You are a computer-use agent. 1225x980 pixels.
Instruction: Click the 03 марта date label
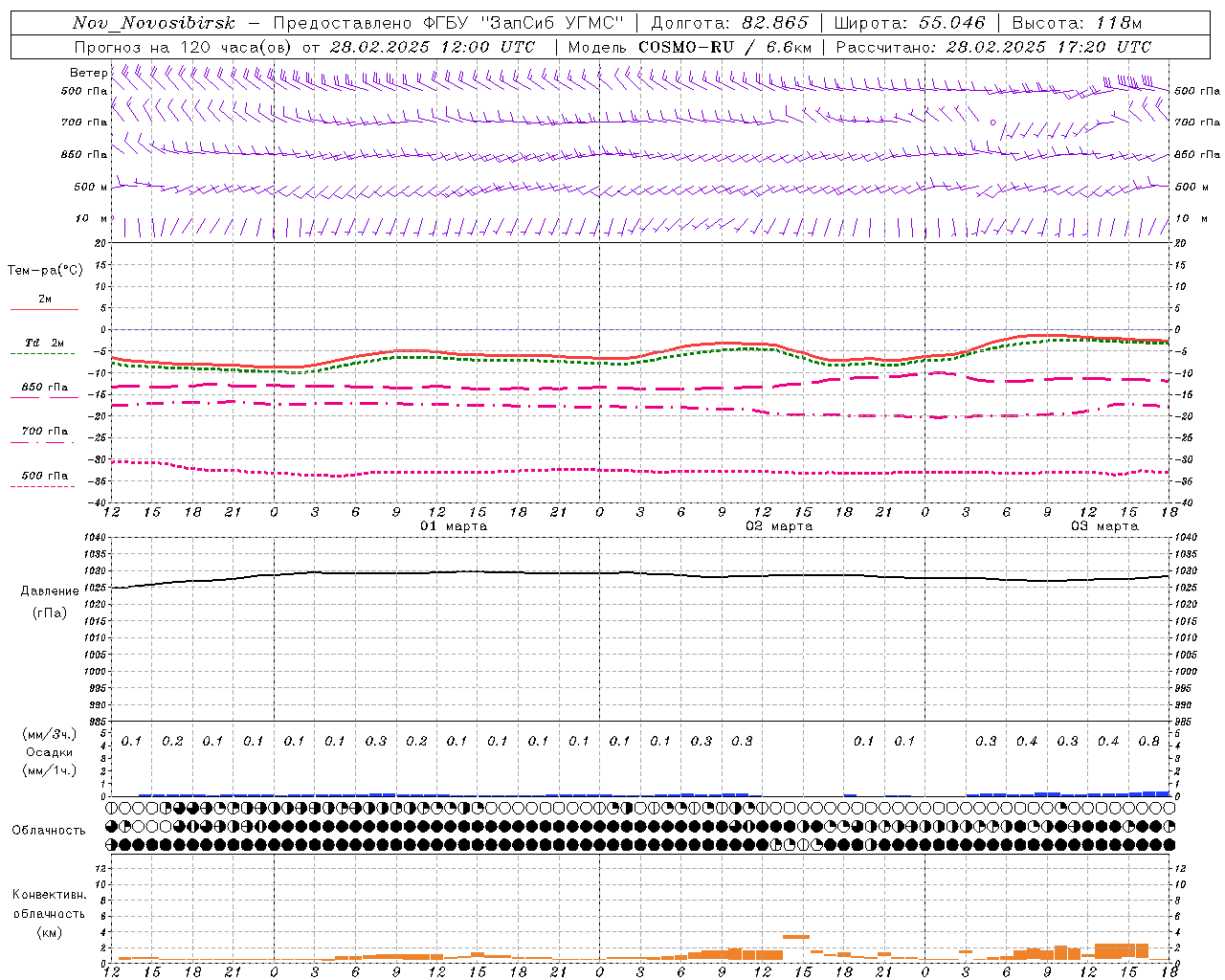(1104, 526)
